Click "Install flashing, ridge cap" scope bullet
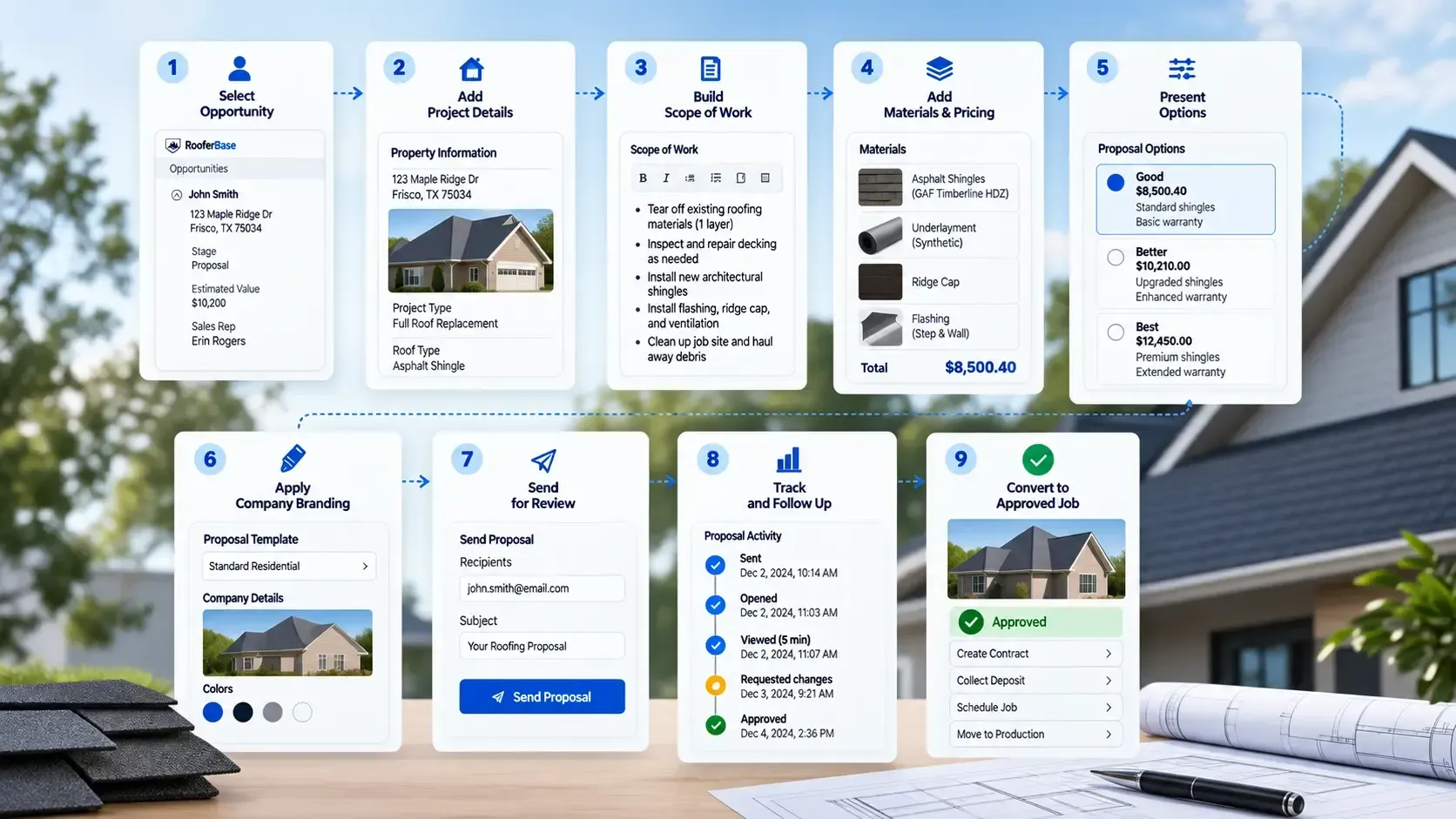The height and width of the screenshot is (819, 1456). coord(708,316)
